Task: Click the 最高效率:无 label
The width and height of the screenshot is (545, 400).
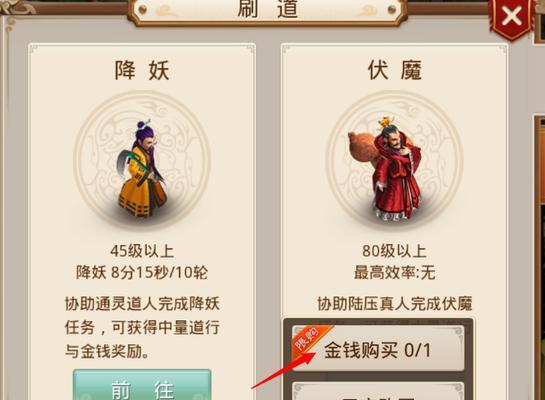Action: click(394, 272)
